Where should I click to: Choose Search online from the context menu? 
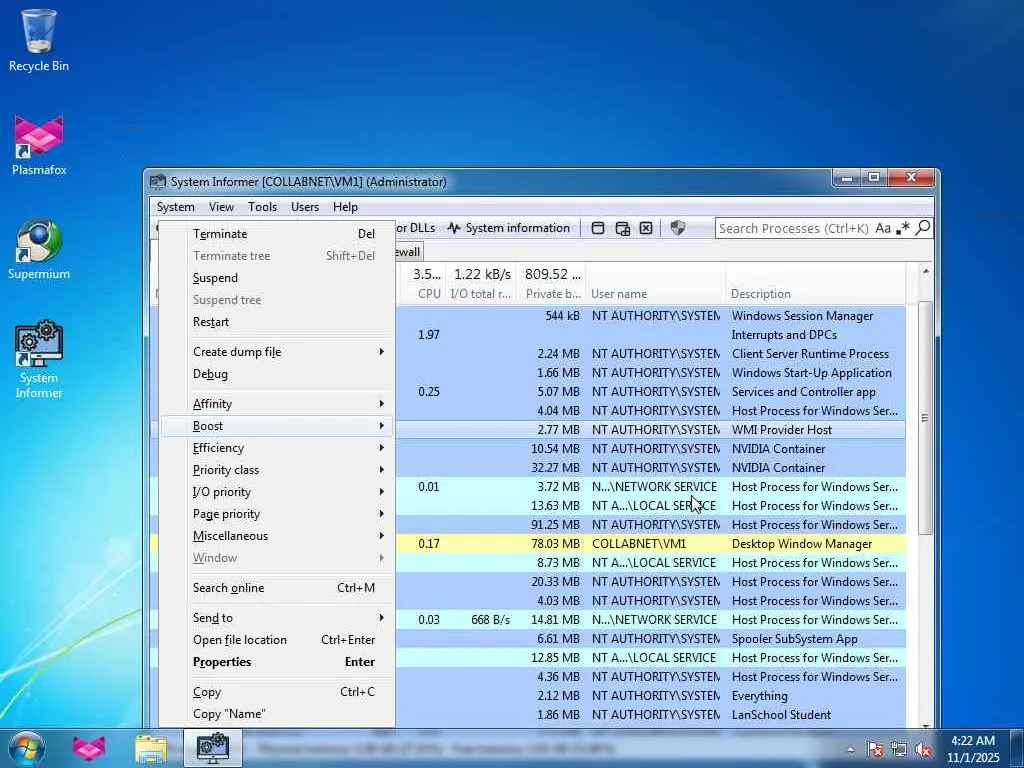pyautogui.click(x=277, y=588)
